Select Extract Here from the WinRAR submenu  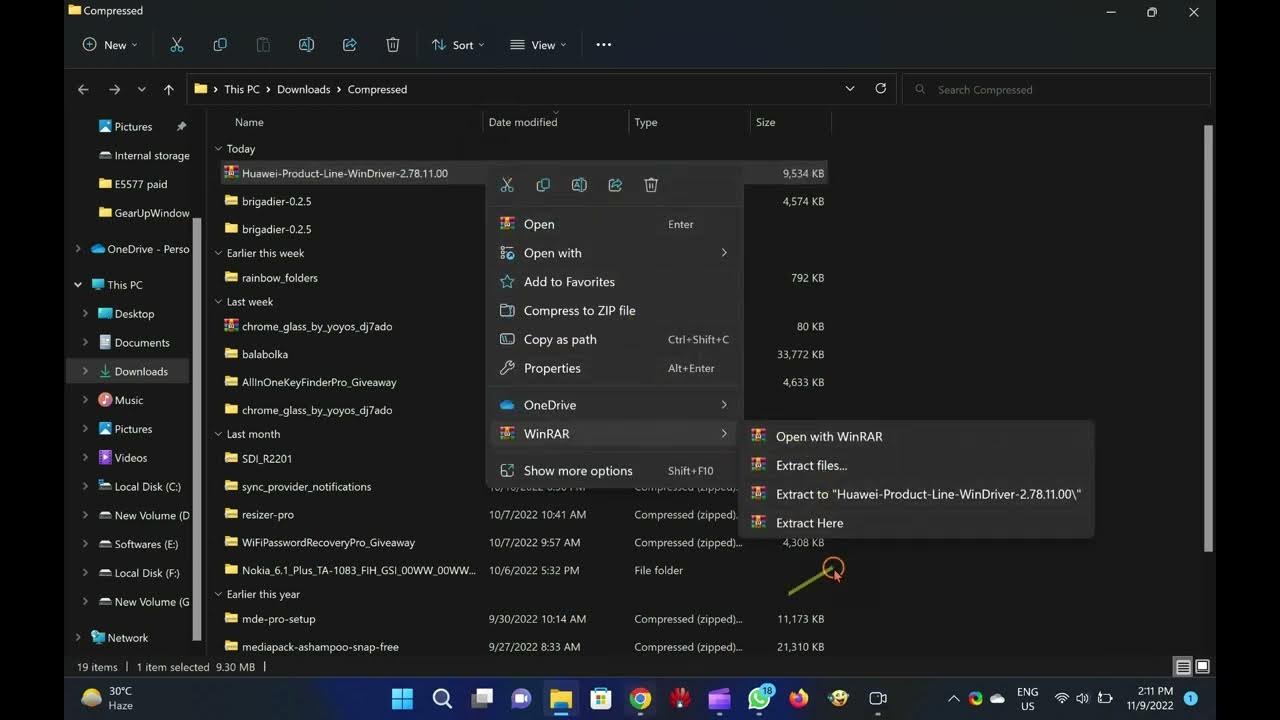(809, 522)
